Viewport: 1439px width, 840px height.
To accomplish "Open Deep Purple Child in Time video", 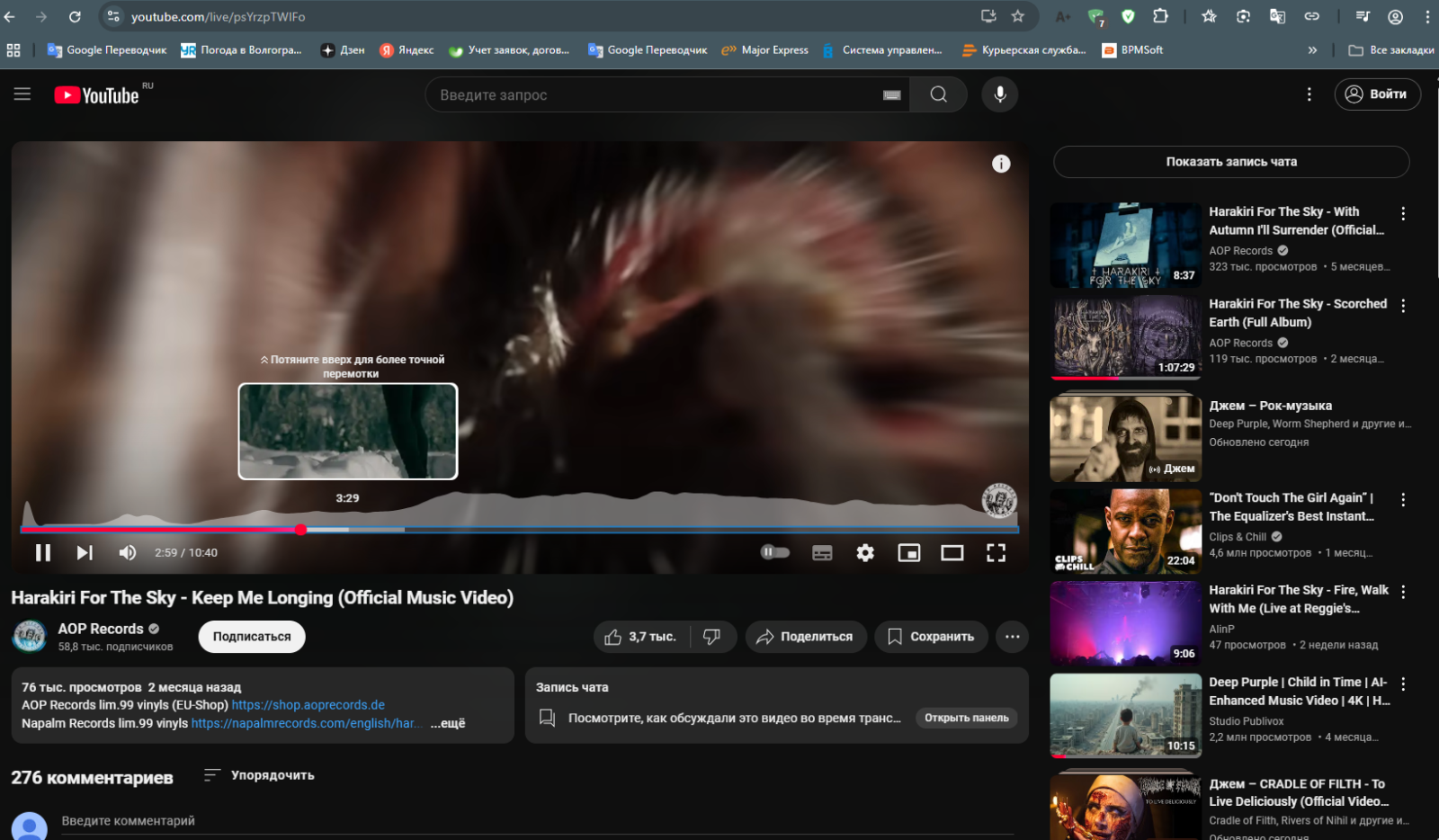I will 1126,716.
